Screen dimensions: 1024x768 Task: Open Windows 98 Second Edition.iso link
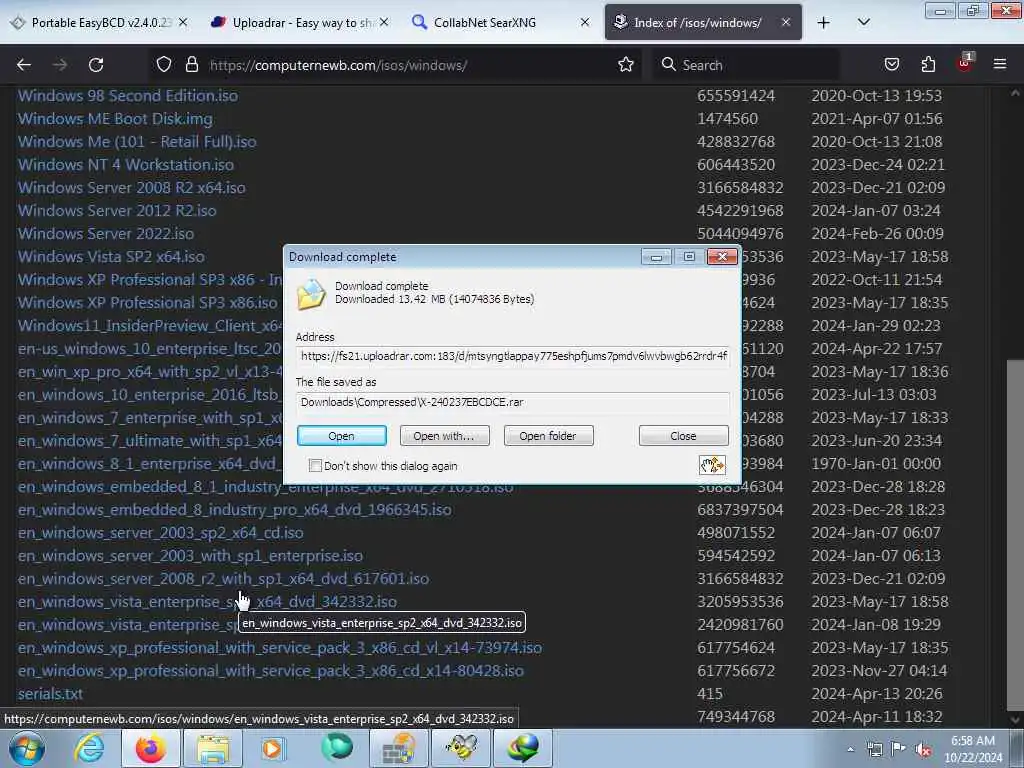point(128,96)
